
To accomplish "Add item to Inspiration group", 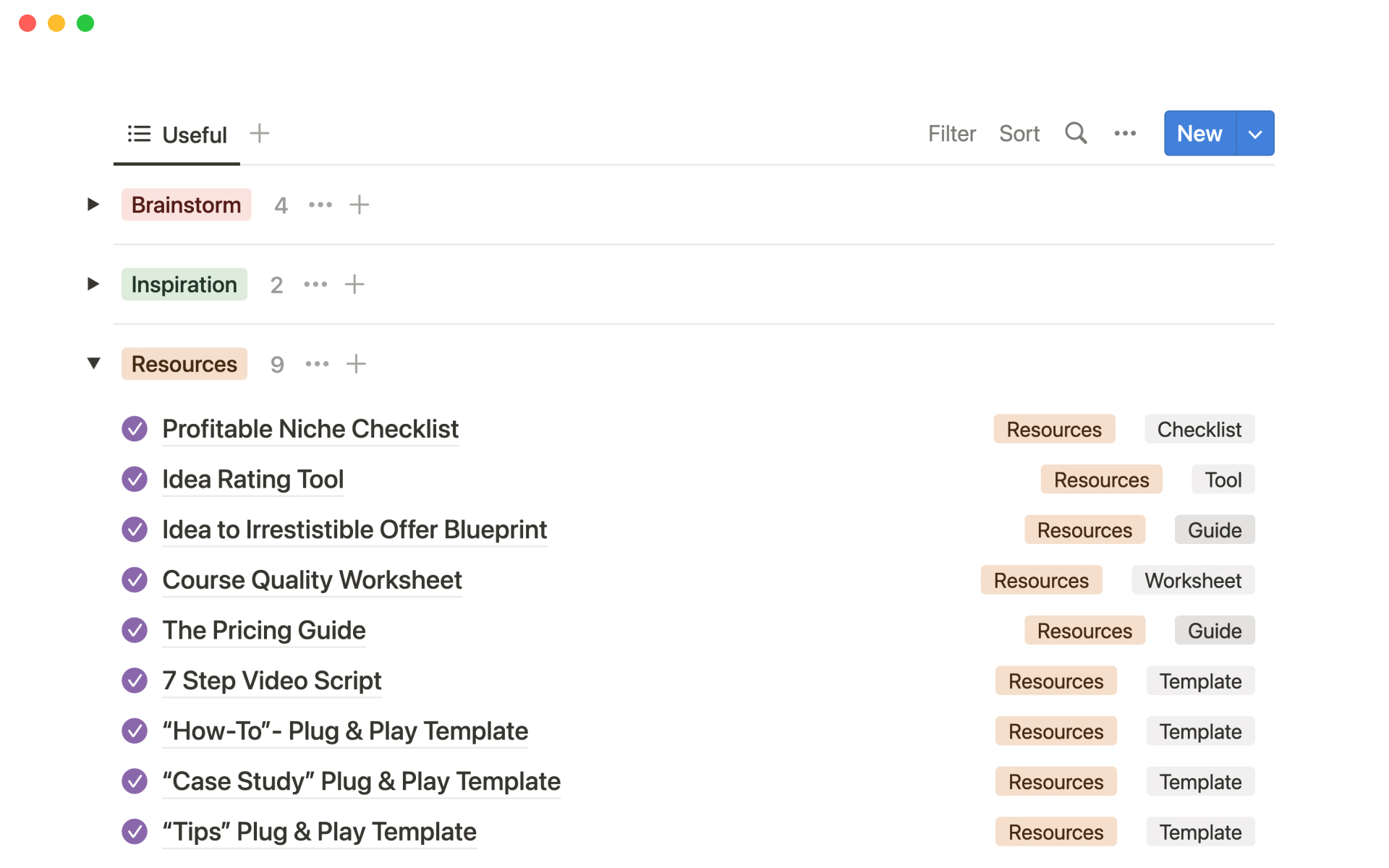I will (x=354, y=284).
